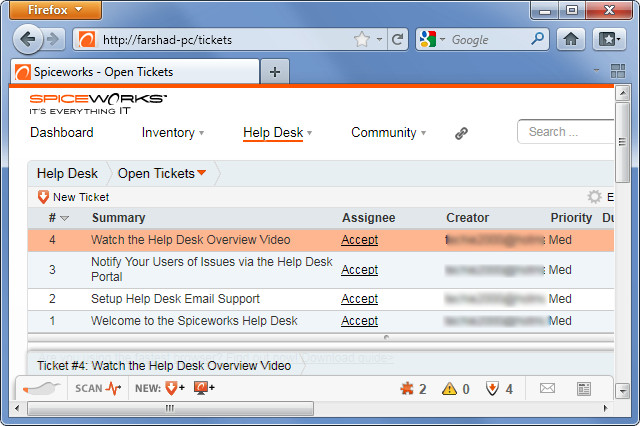Create new ticket from bottom bar shield icon

[175, 388]
